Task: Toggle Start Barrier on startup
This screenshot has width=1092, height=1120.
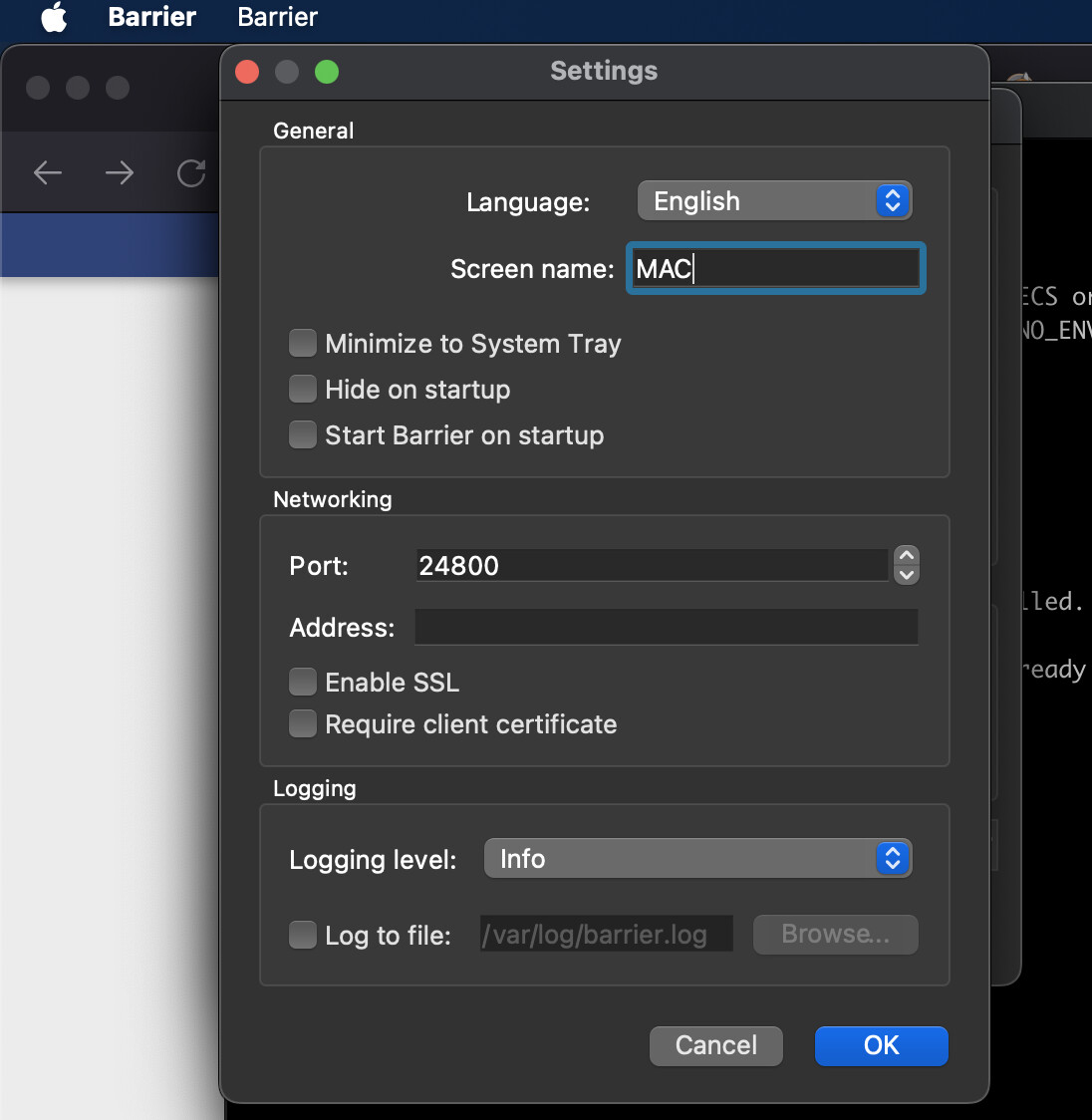Action: pyautogui.click(x=303, y=435)
